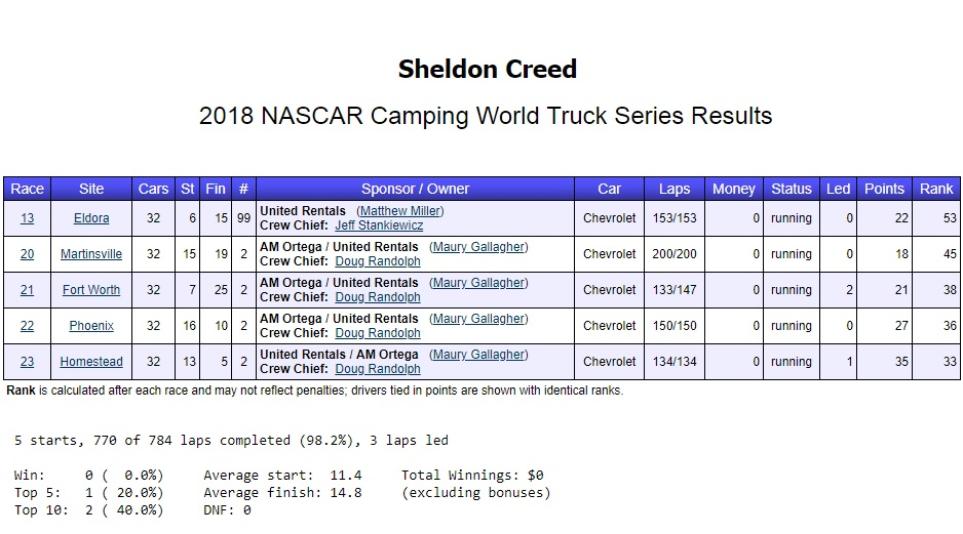The width and height of the screenshot is (963, 534).
Task: Click the Points column header
Action: pos(884,189)
